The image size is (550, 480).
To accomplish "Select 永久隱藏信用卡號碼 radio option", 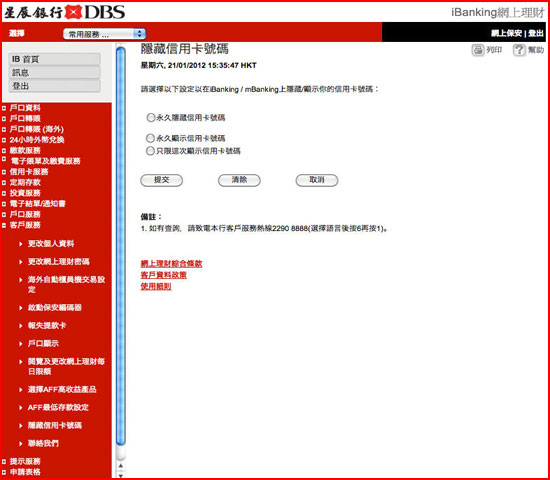I will click(150, 118).
